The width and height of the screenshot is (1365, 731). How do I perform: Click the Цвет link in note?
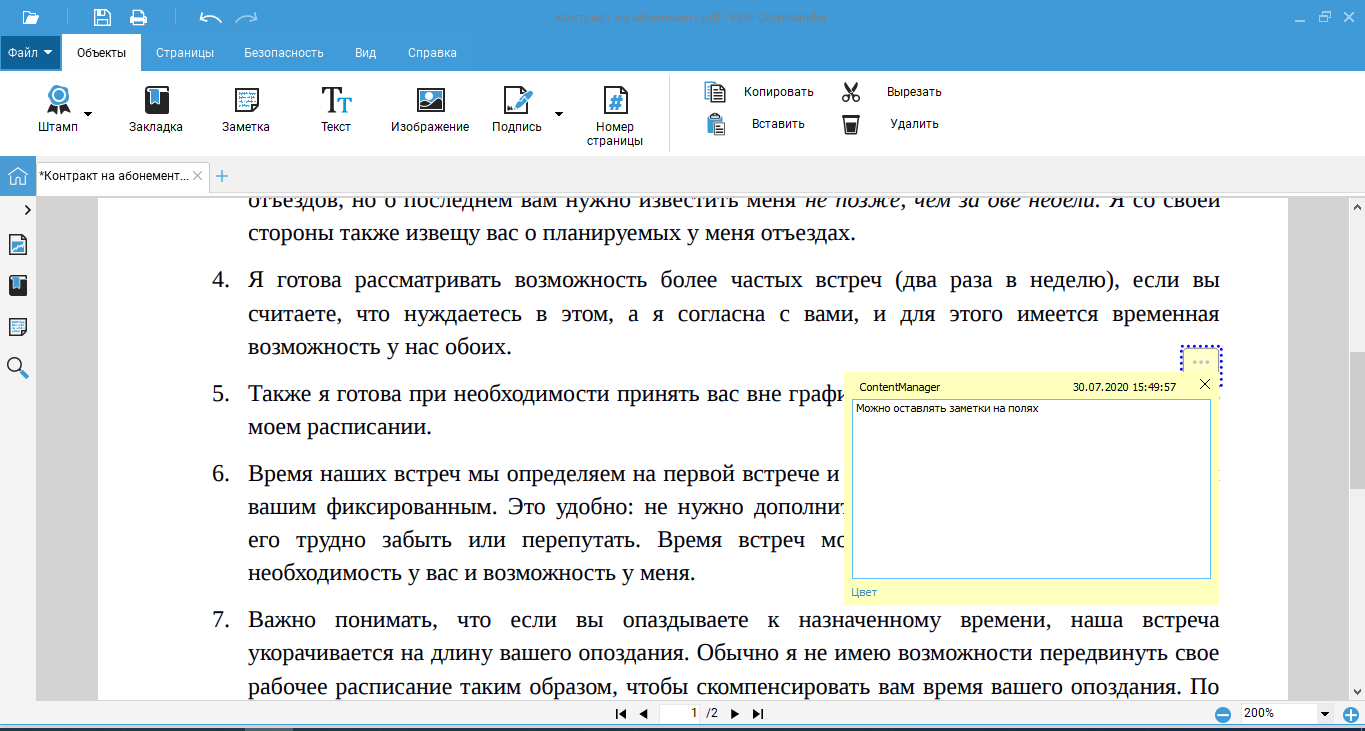(x=864, y=592)
